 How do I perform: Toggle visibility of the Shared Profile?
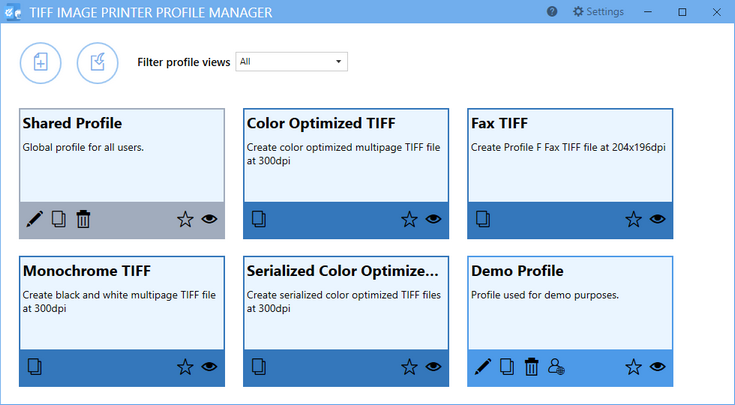coord(210,219)
